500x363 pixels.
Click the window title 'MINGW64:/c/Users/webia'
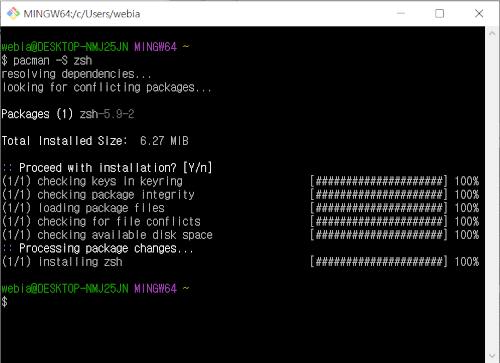tap(82, 14)
